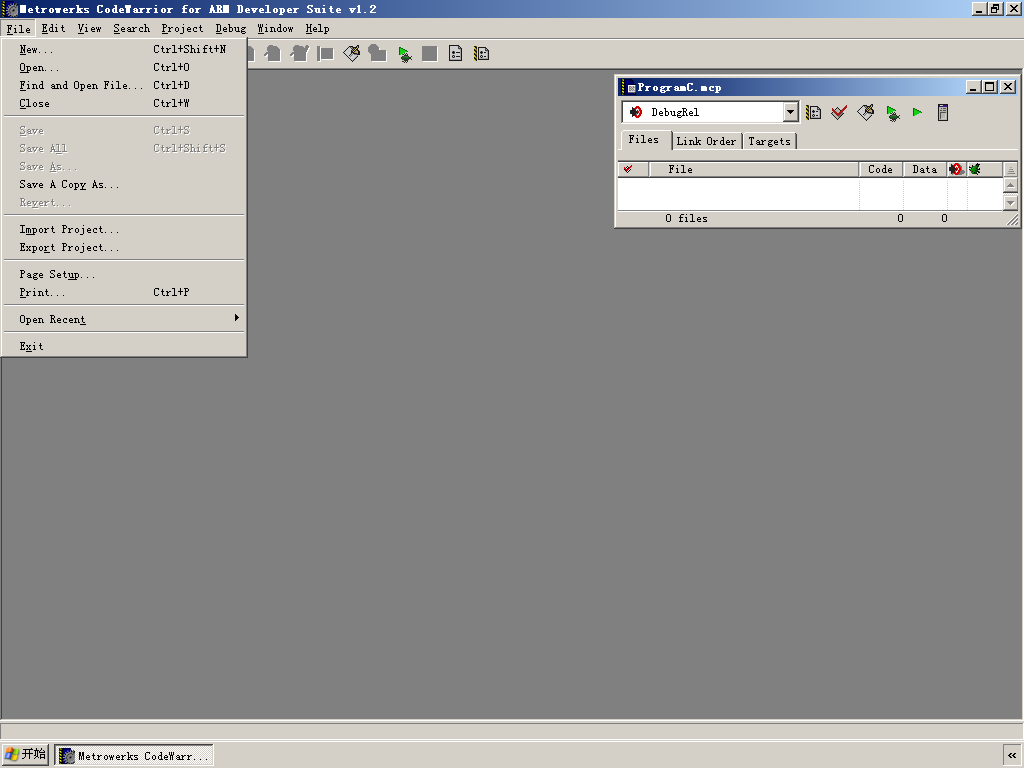
Task: Click the Debug bug-arrow icon in ProgramC.mcp window
Action: tap(893, 113)
